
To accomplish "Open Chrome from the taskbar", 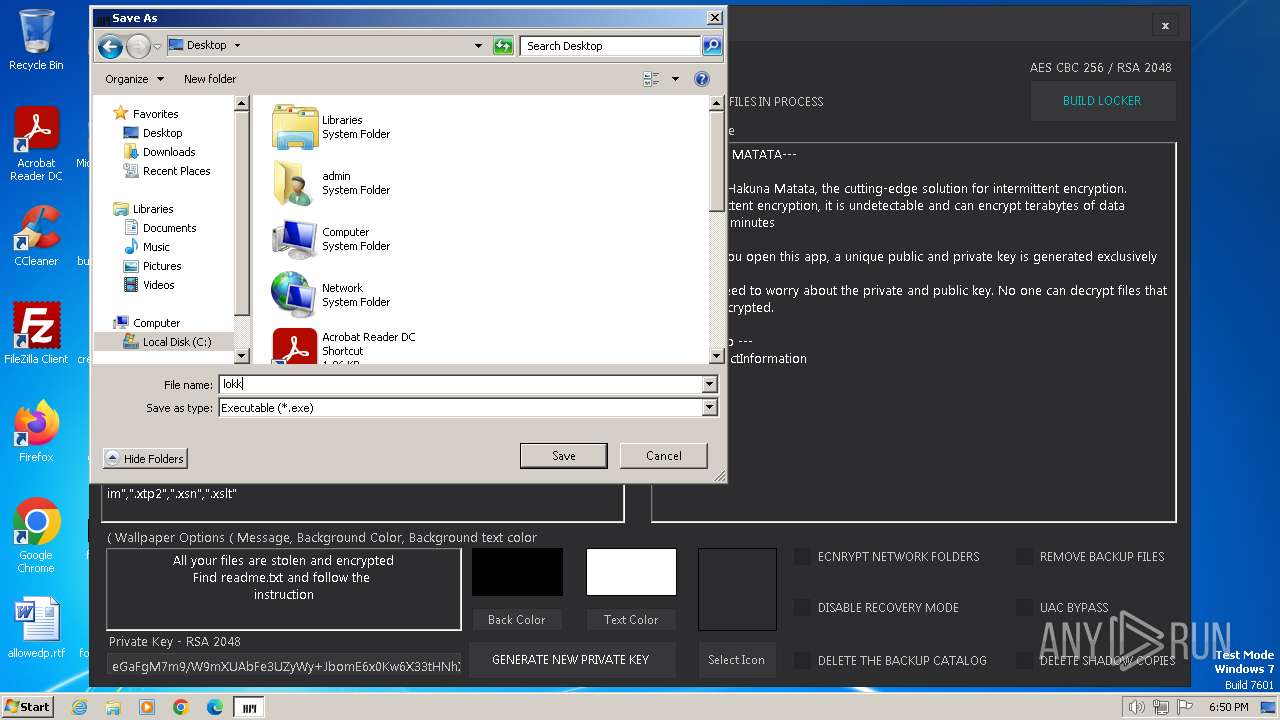I will pyautogui.click(x=181, y=707).
